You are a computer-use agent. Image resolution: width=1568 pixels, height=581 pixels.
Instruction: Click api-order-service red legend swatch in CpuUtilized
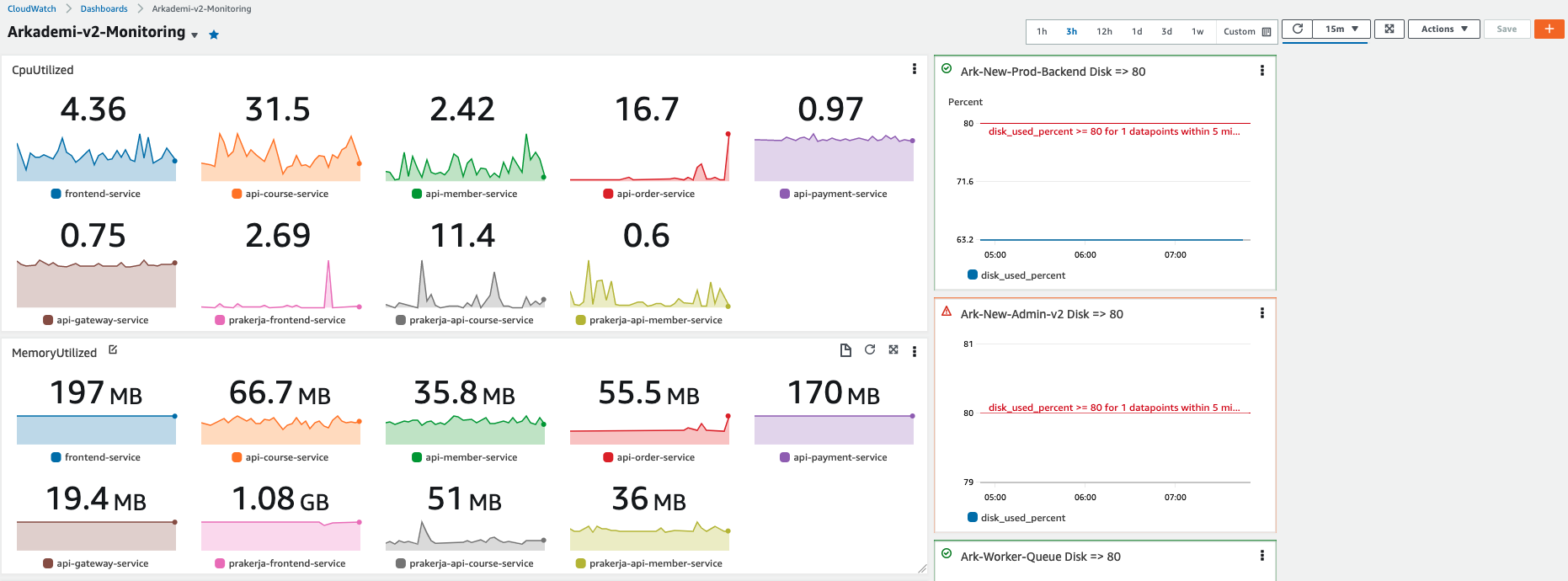click(x=608, y=194)
